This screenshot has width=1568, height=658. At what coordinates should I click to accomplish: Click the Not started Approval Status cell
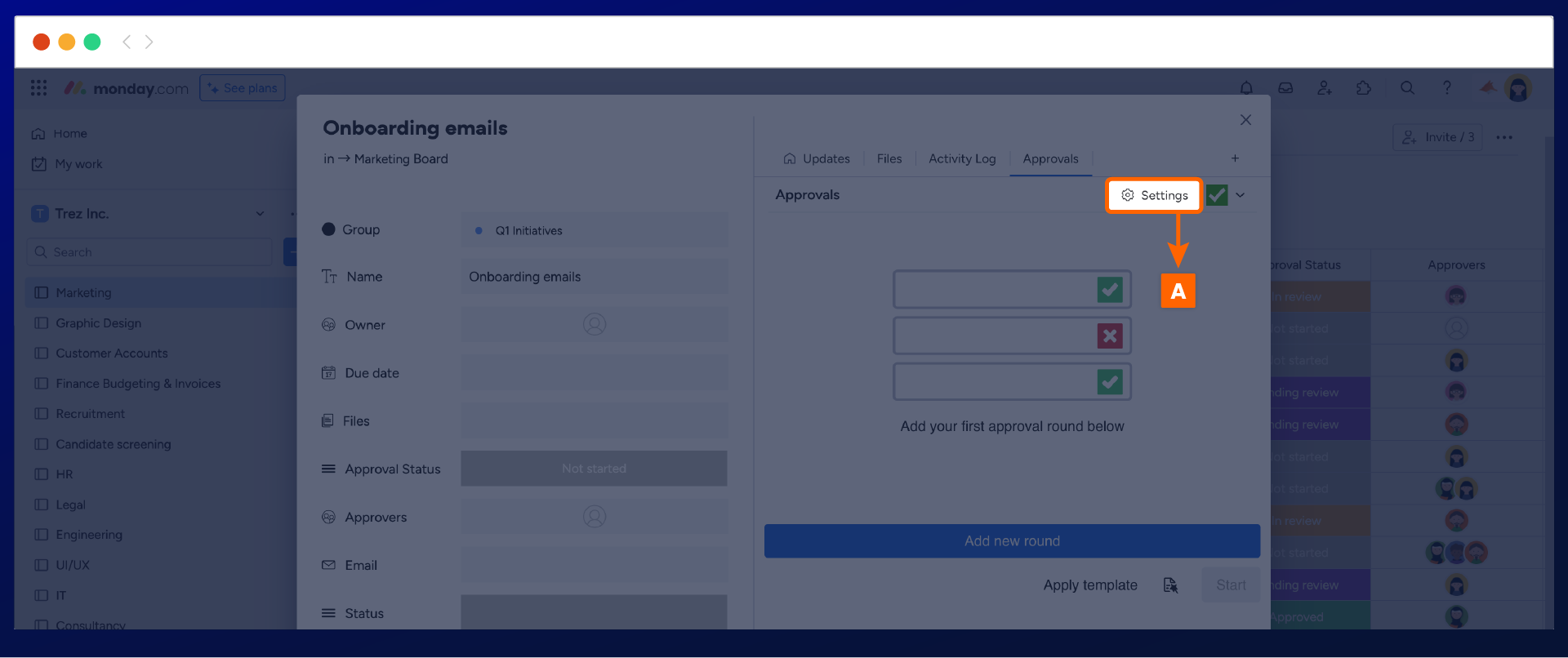pos(594,469)
